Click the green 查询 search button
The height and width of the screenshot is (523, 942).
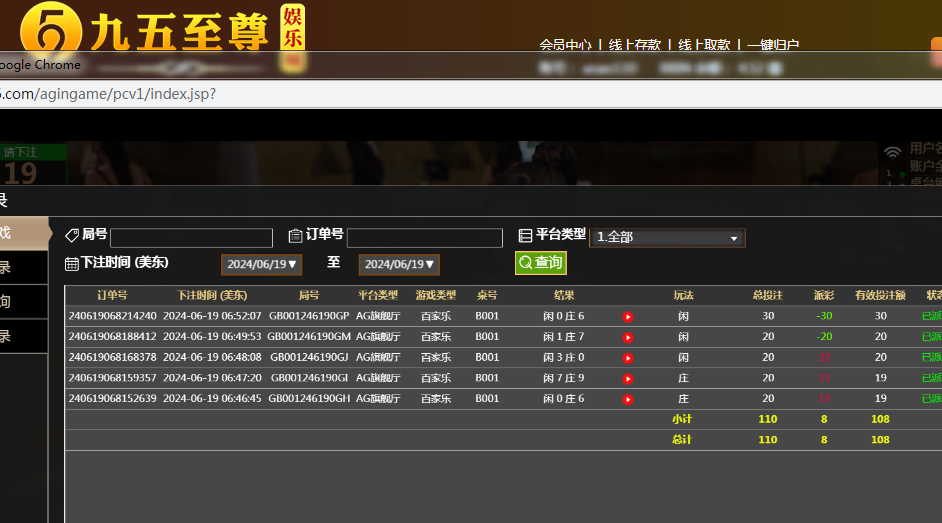(540, 263)
